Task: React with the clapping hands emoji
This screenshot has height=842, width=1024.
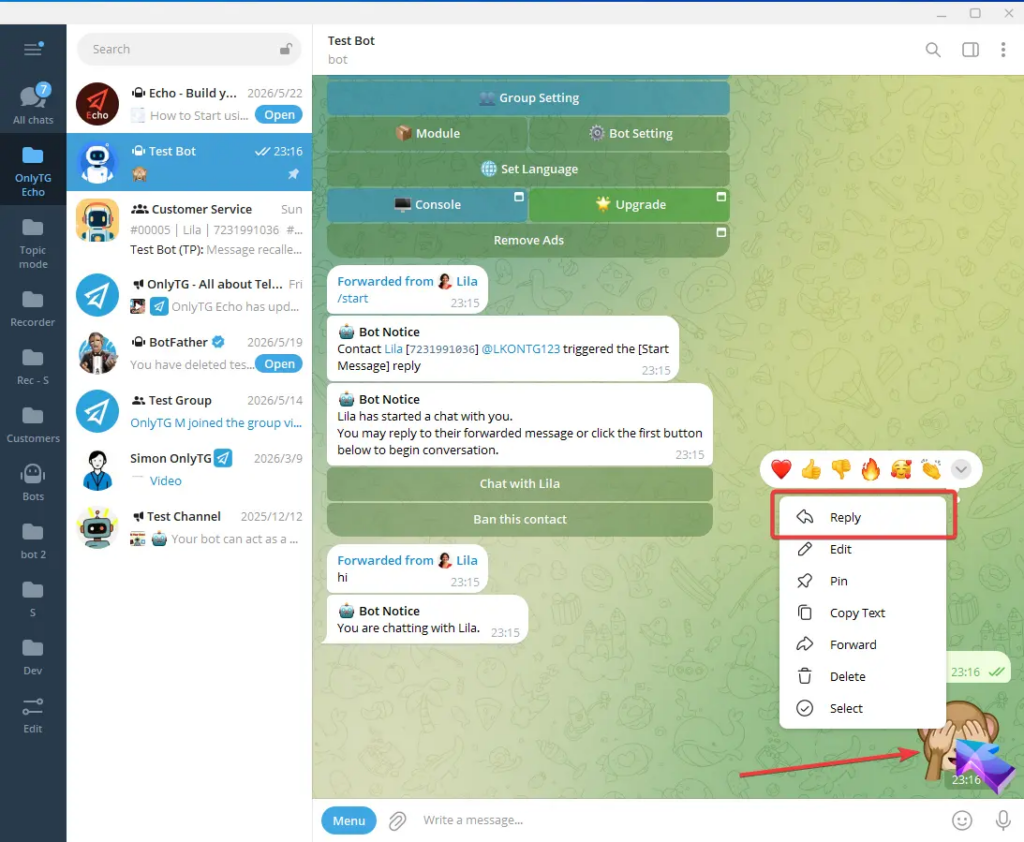Action: 931,469
